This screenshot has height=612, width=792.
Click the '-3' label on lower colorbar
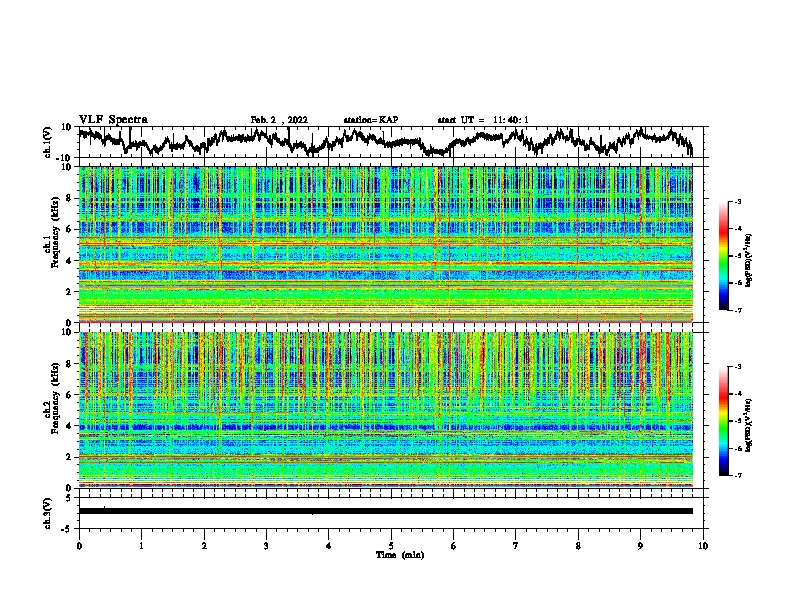click(x=737, y=367)
